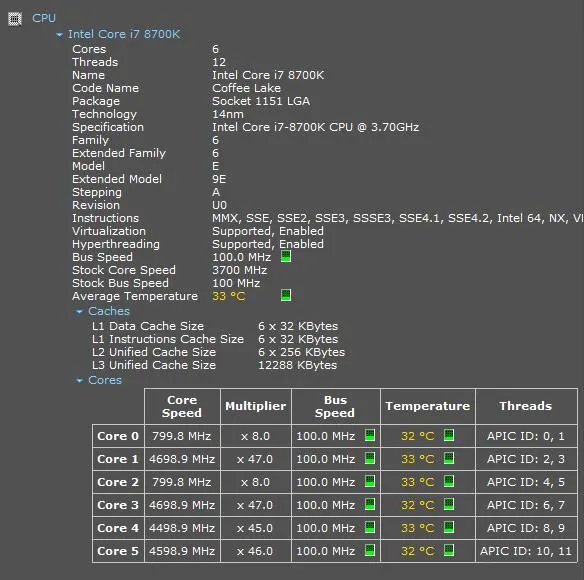
Task: Collapse the Intel Core i7 8700K node
Action: tap(59, 35)
